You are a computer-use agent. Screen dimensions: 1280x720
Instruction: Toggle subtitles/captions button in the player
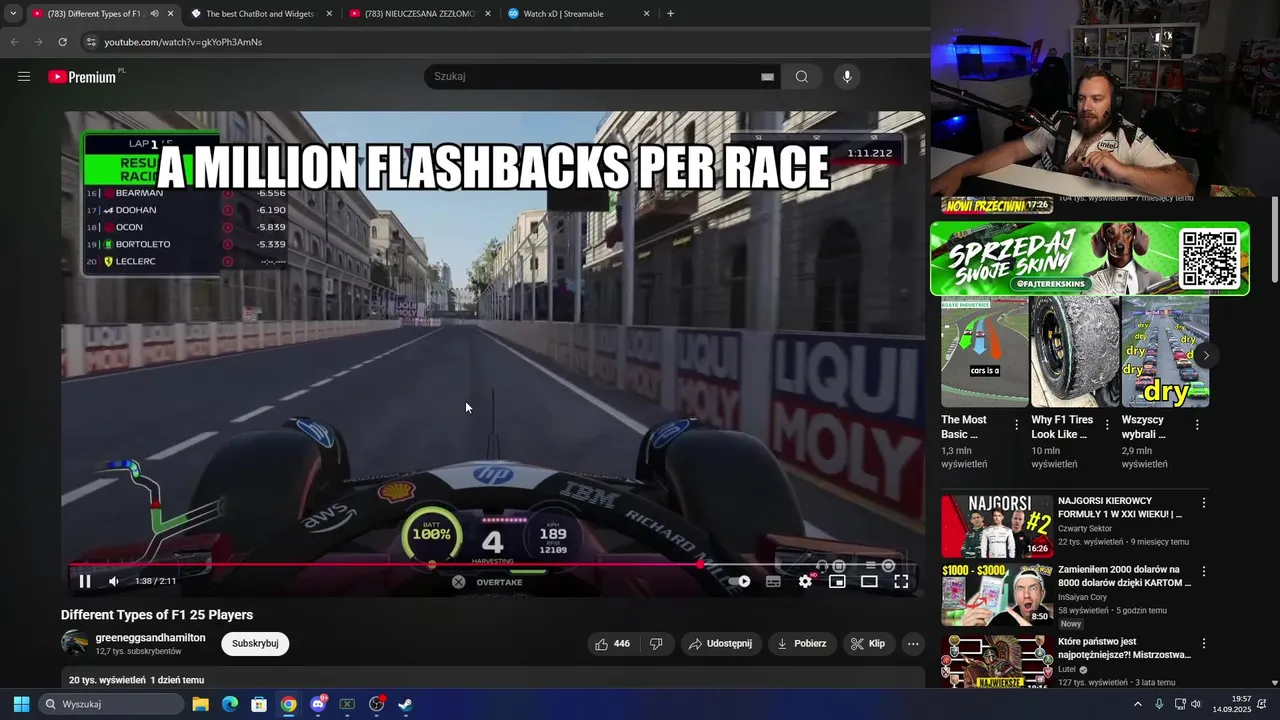pyautogui.click(x=773, y=581)
